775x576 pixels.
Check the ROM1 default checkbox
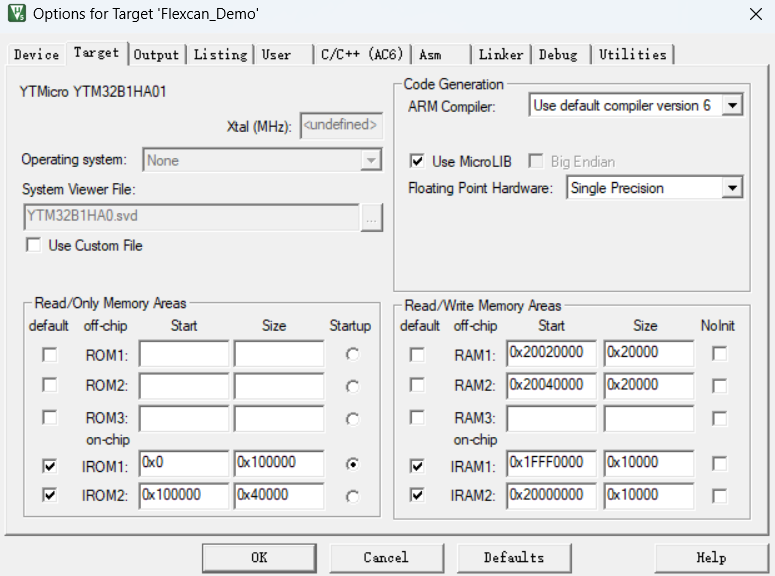(x=49, y=355)
